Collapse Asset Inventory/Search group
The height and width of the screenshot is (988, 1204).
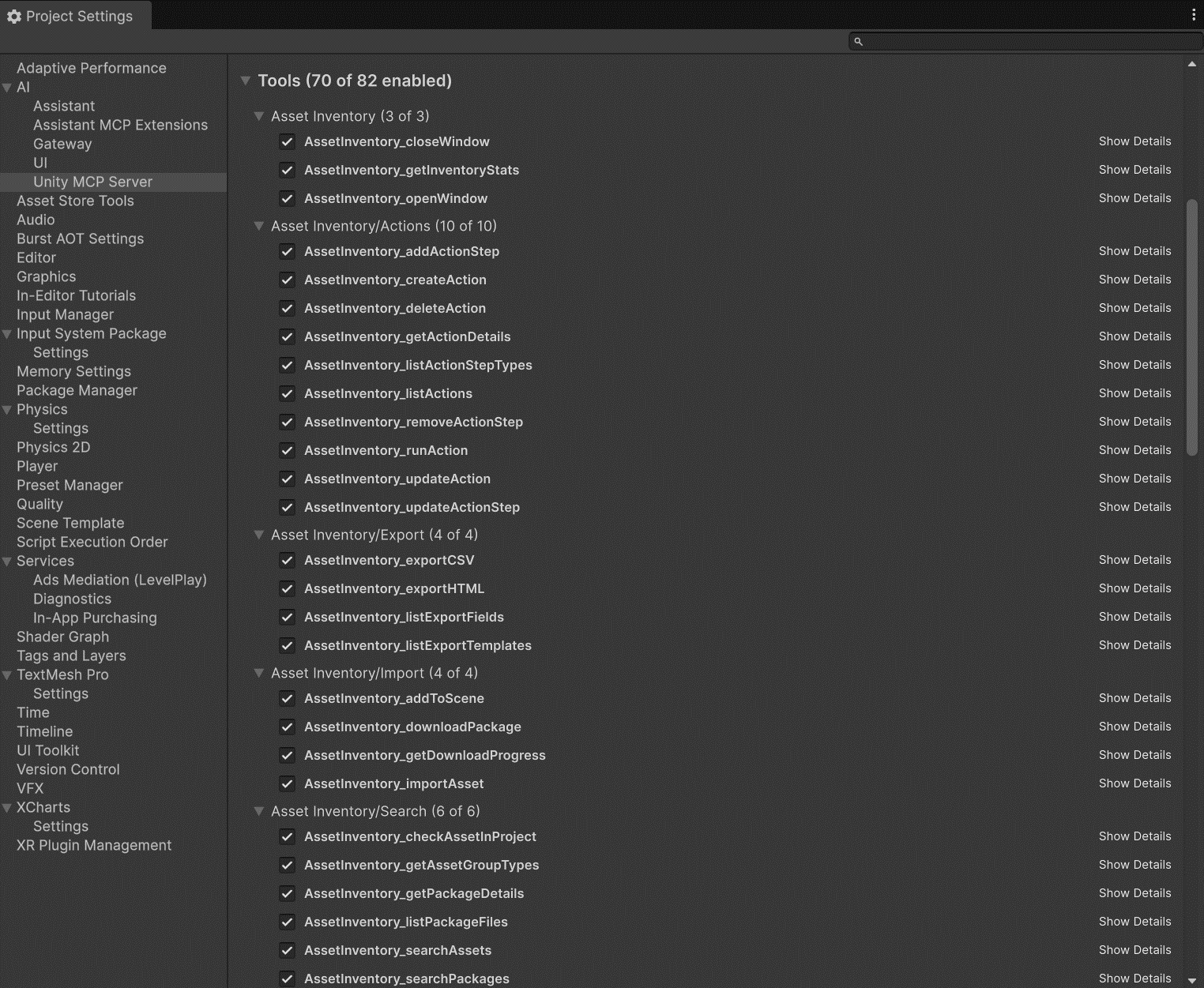point(258,811)
